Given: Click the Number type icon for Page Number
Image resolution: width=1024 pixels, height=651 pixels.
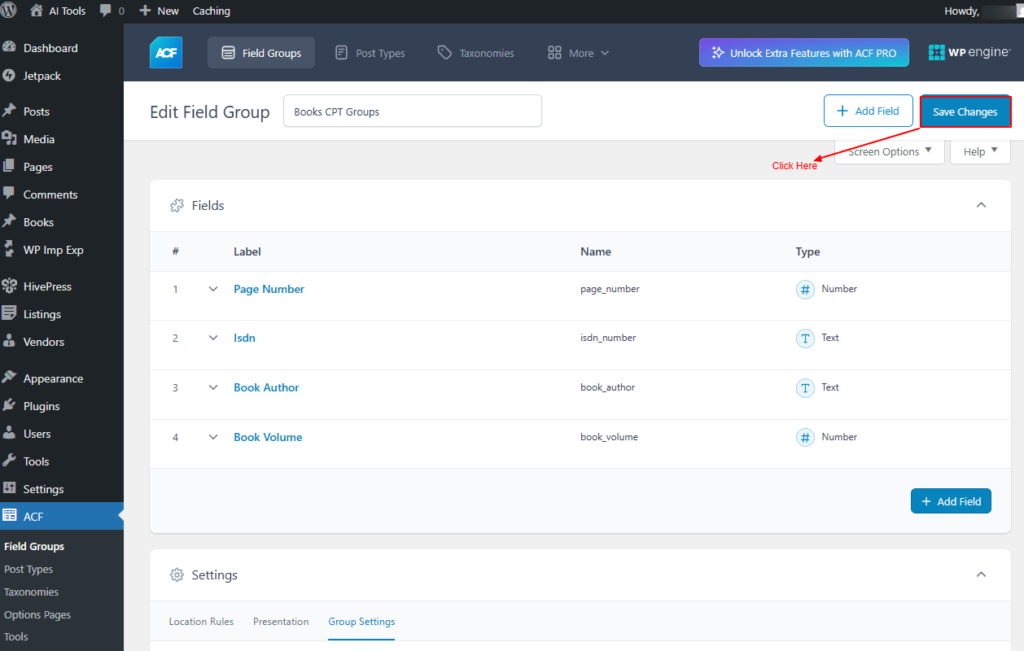Looking at the screenshot, I should [x=805, y=289].
